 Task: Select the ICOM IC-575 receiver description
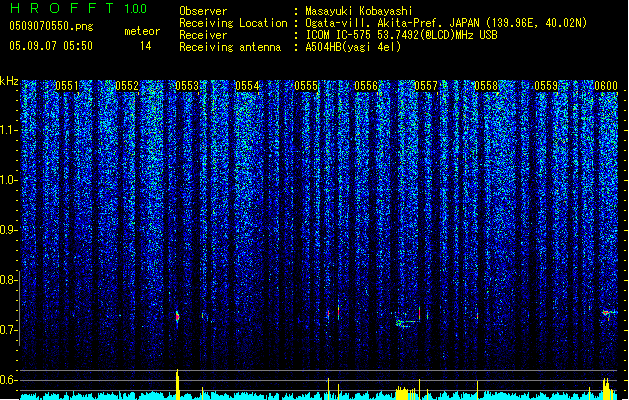click(401, 35)
